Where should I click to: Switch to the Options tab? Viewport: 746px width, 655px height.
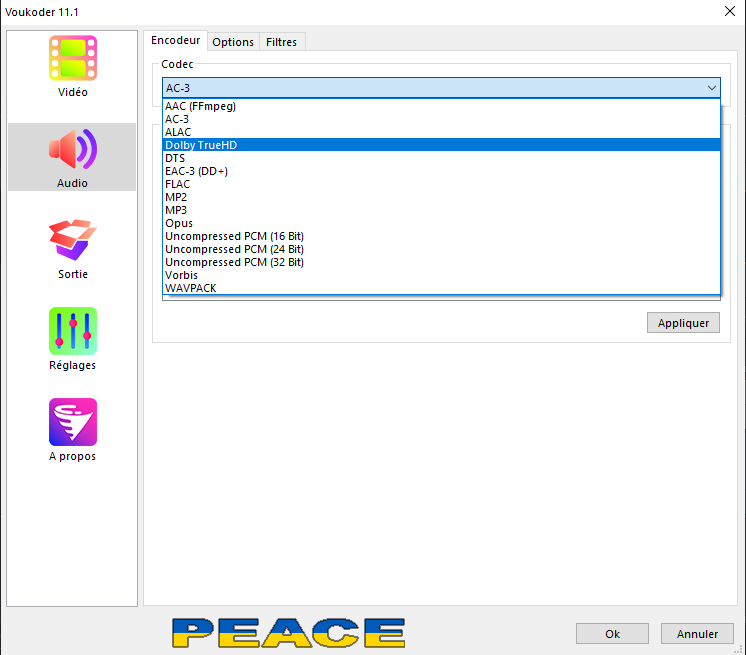pos(233,42)
